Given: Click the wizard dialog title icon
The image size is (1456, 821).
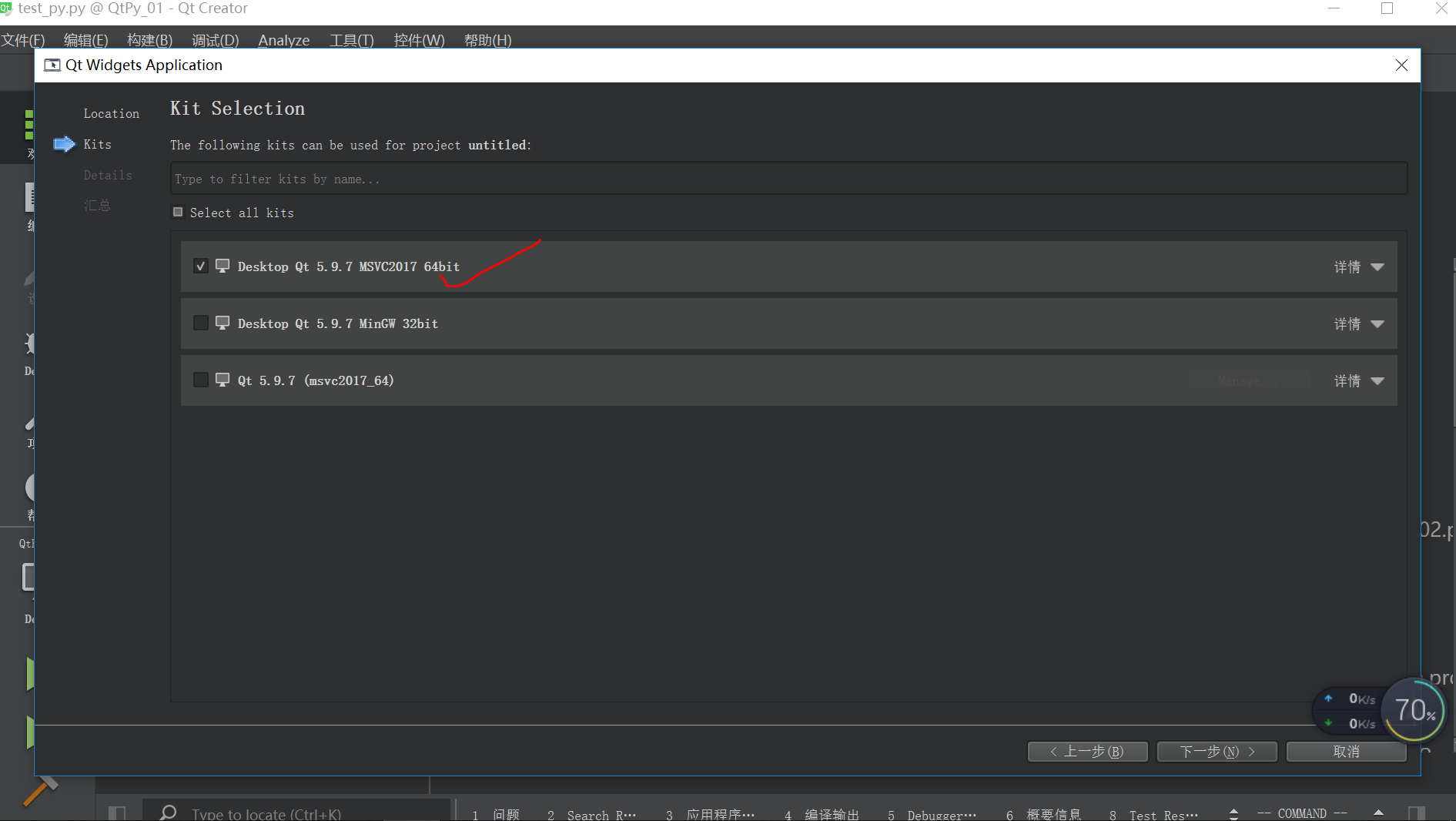Looking at the screenshot, I should [x=52, y=65].
